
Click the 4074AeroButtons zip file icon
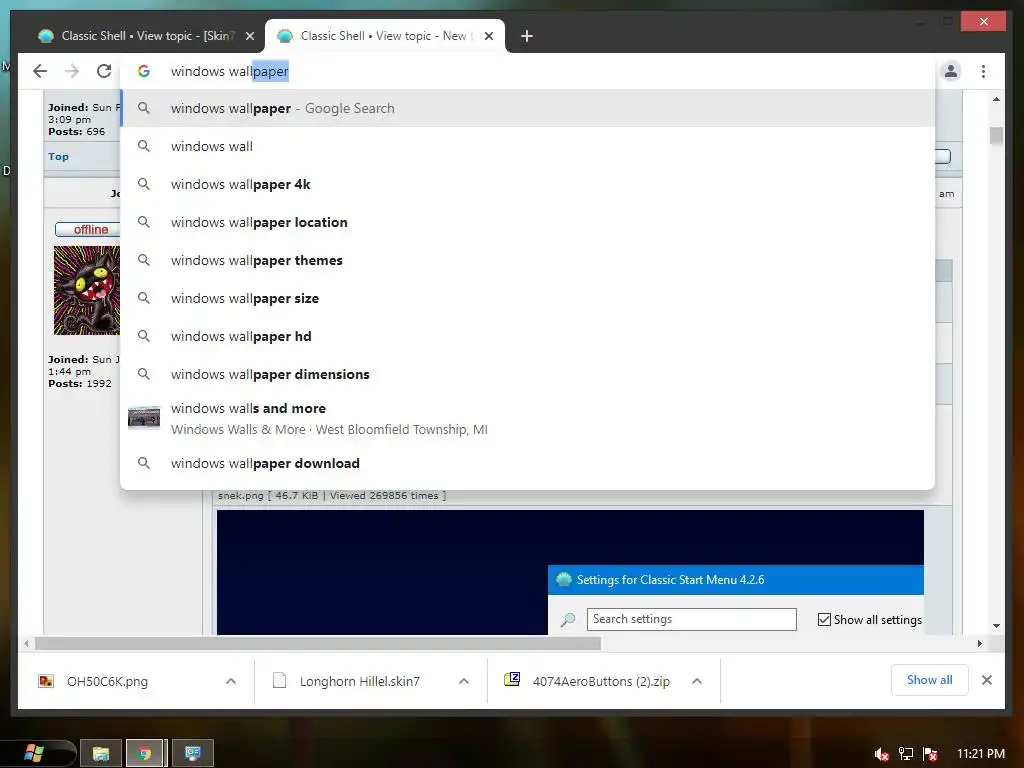pyautogui.click(x=512, y=679)
